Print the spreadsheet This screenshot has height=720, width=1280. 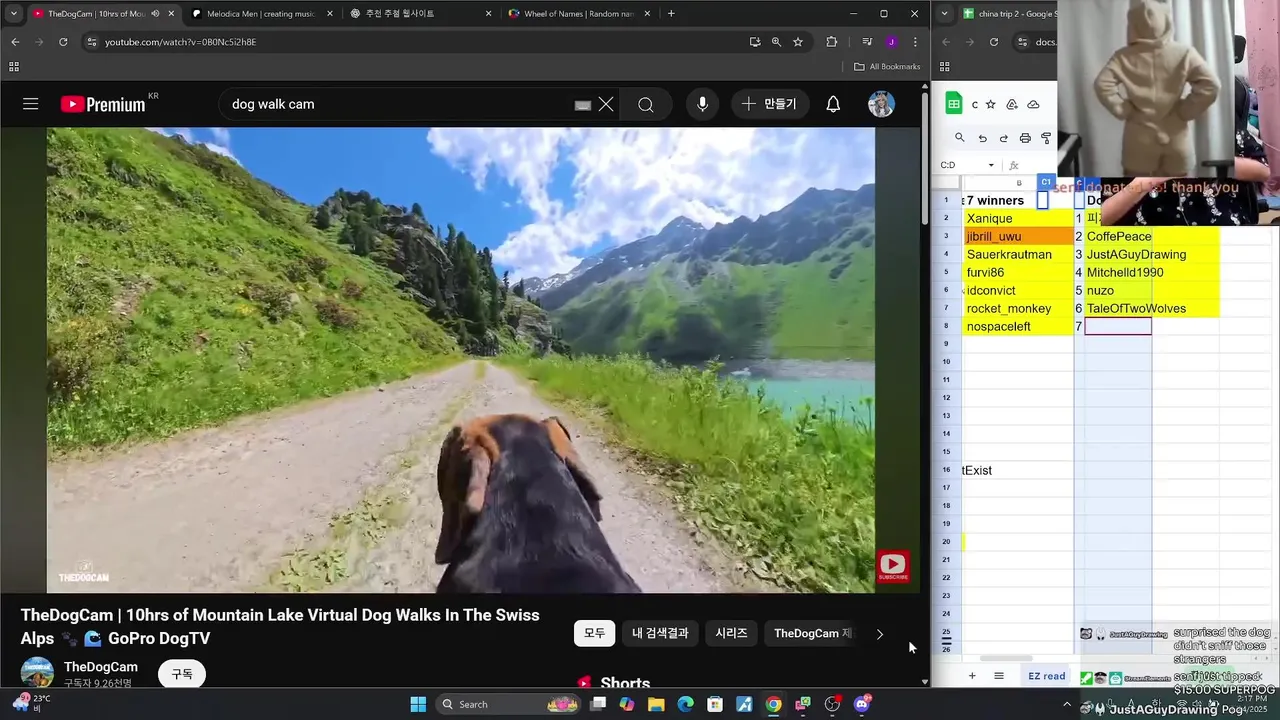click(1025, 138)
